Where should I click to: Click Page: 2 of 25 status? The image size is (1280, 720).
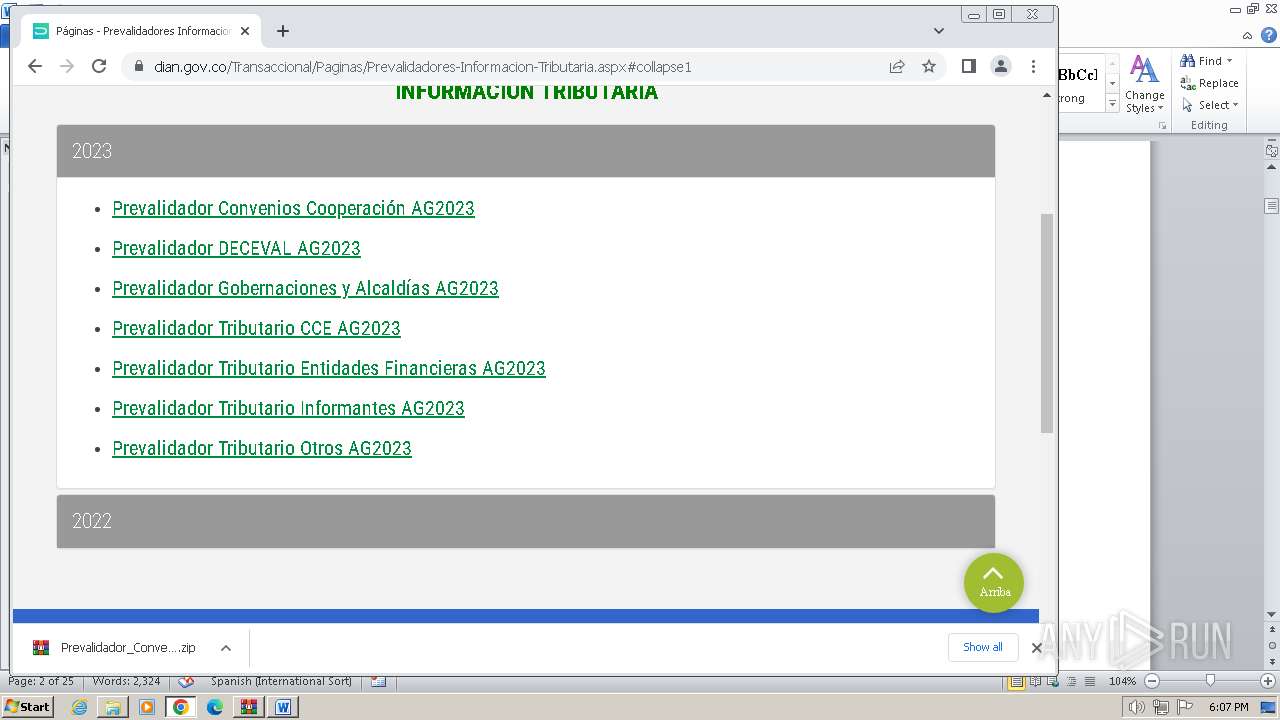pos(41,681)
